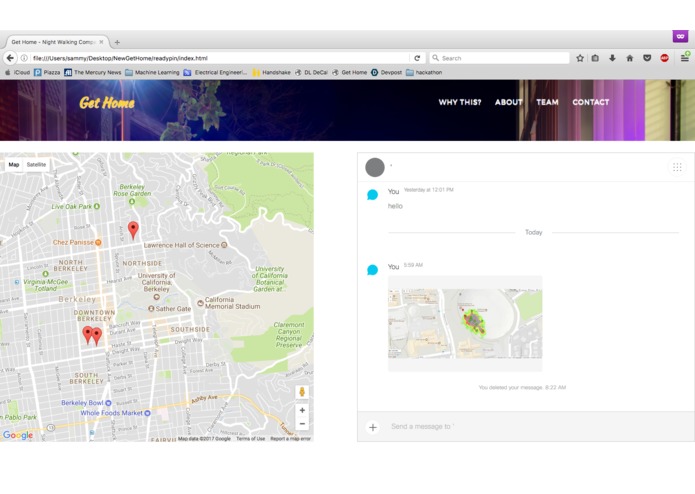The image size is (695, 494).
Task: Click the purple private browsing mask icon
Action: pos(680,36)
